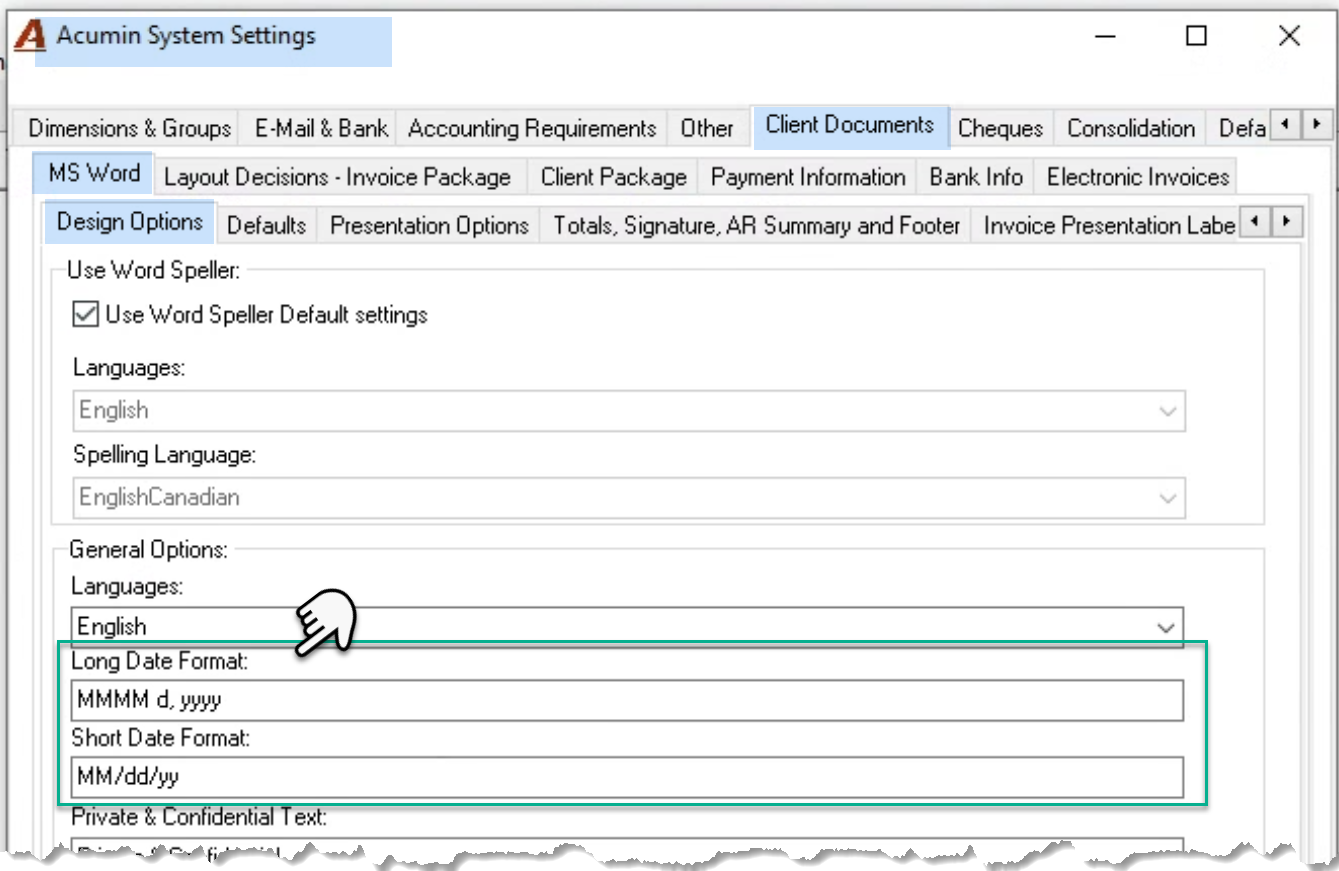Maximize the Acumin System Settings window
The height and width of the screenshot is (871, 1339).
coord(1196,37)
